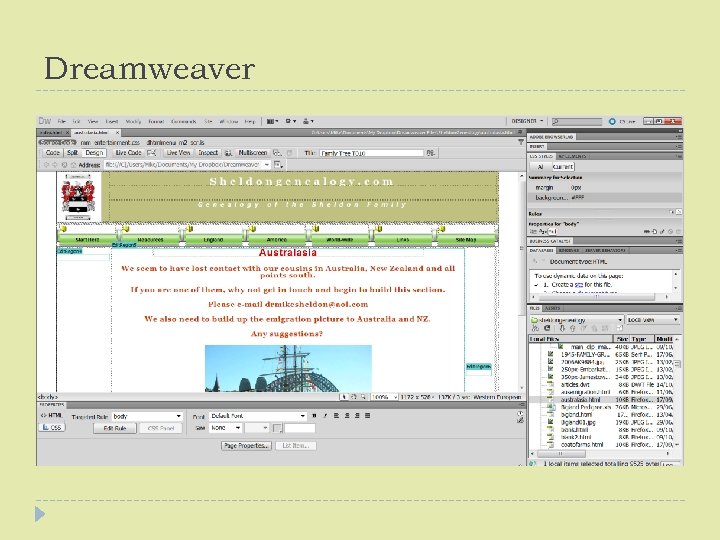
Task: Open the Commands menu
Action: point(183,121)
